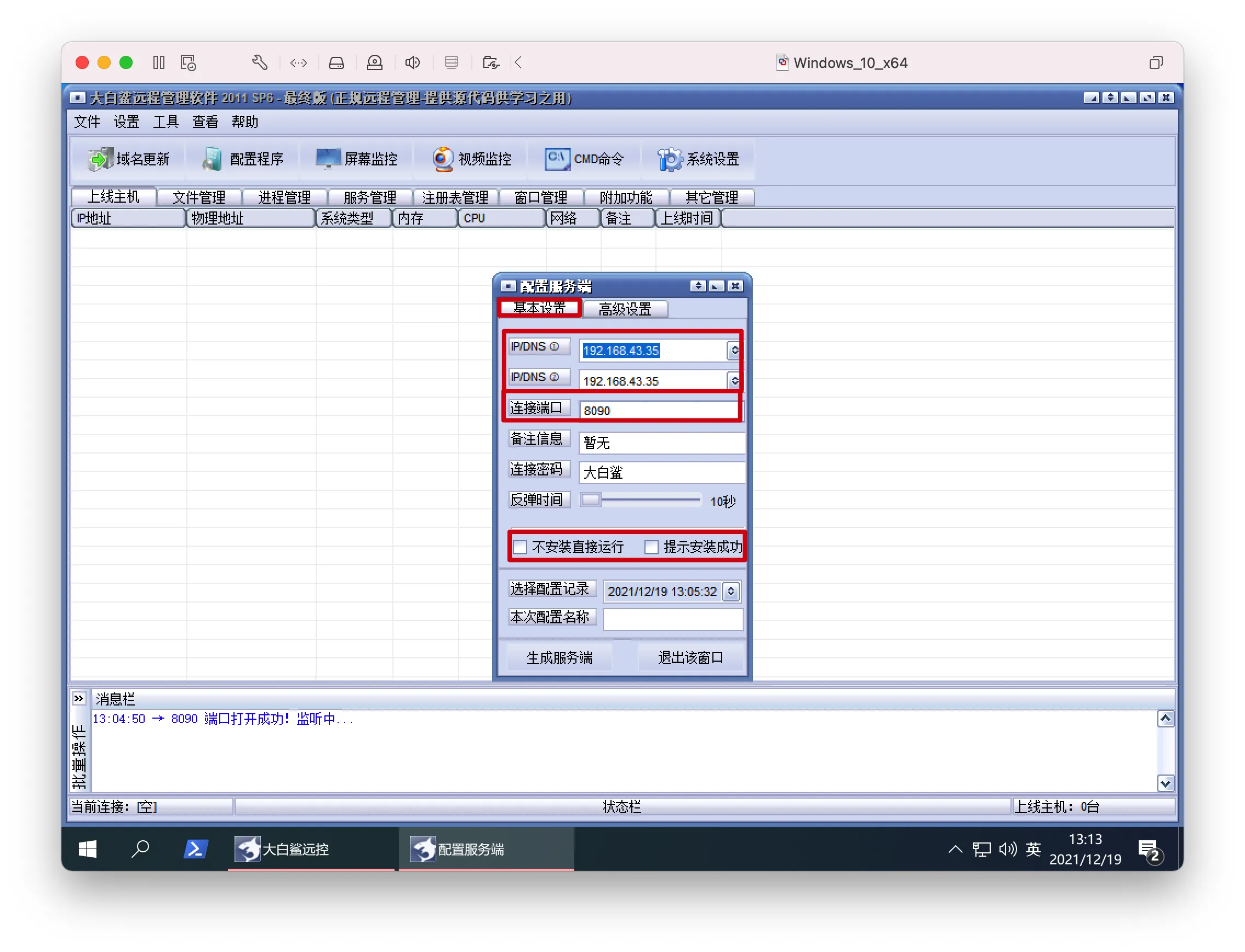Sort by the 上线时间 column header

[x=688, y=218]
